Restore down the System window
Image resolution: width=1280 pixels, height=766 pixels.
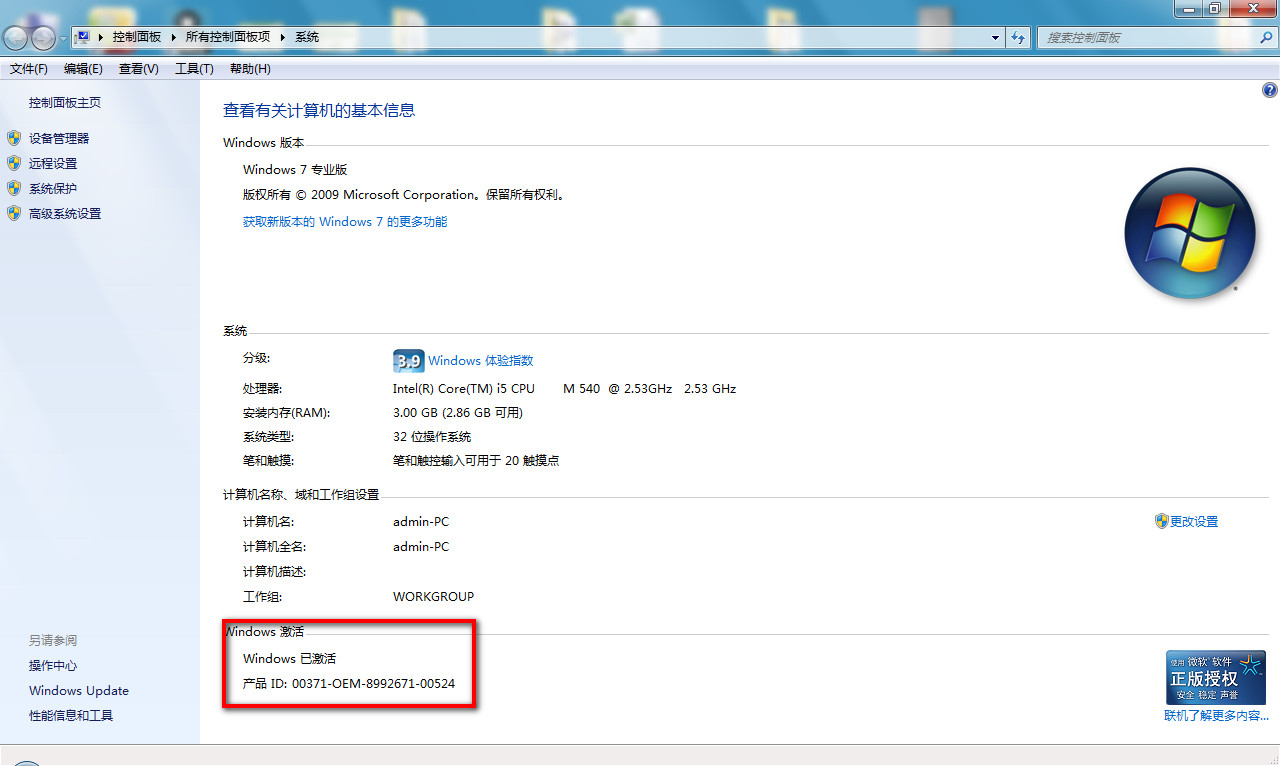click(x=1215, y=8)
